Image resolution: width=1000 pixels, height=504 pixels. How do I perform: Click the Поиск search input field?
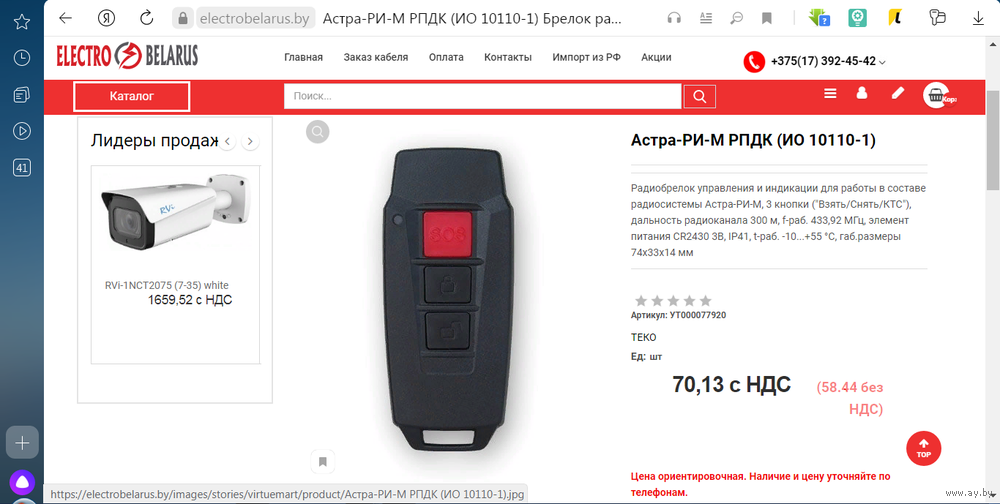(483, 96)
